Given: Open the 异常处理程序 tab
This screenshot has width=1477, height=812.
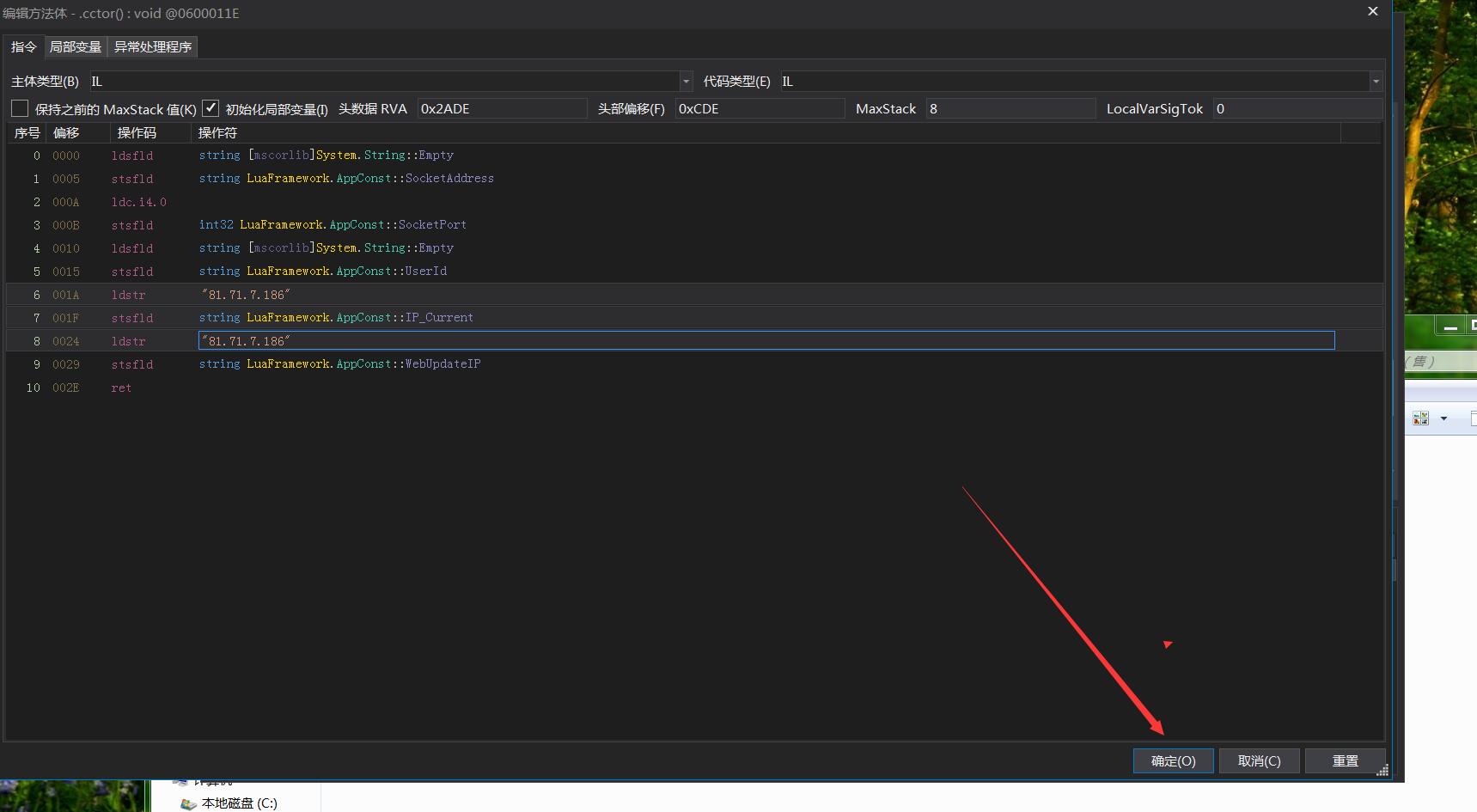Looking at the screenshot, I should pyautogui.click(x=153, y=47).
